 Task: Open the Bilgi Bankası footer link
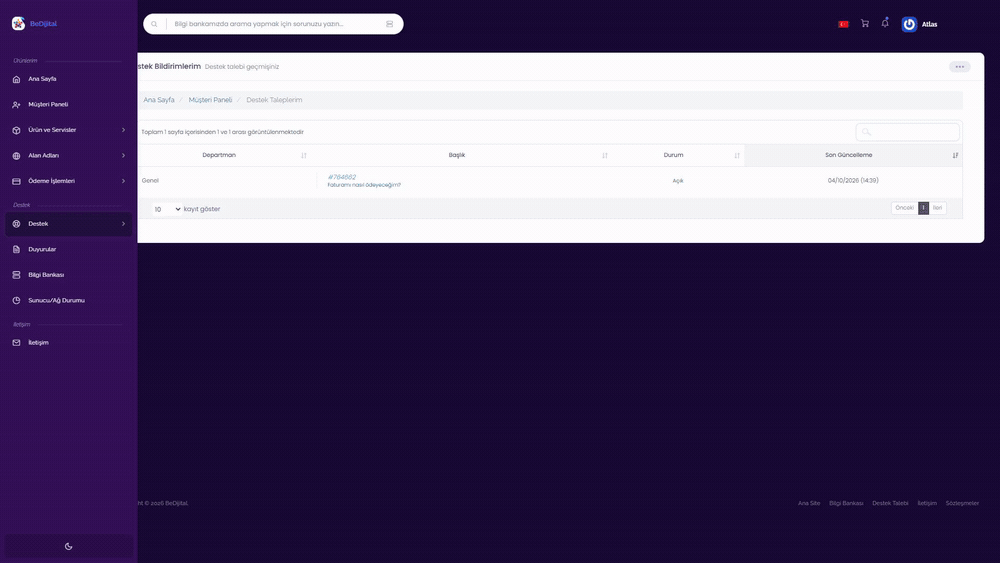pyautogui.click(x=846, y=504)
